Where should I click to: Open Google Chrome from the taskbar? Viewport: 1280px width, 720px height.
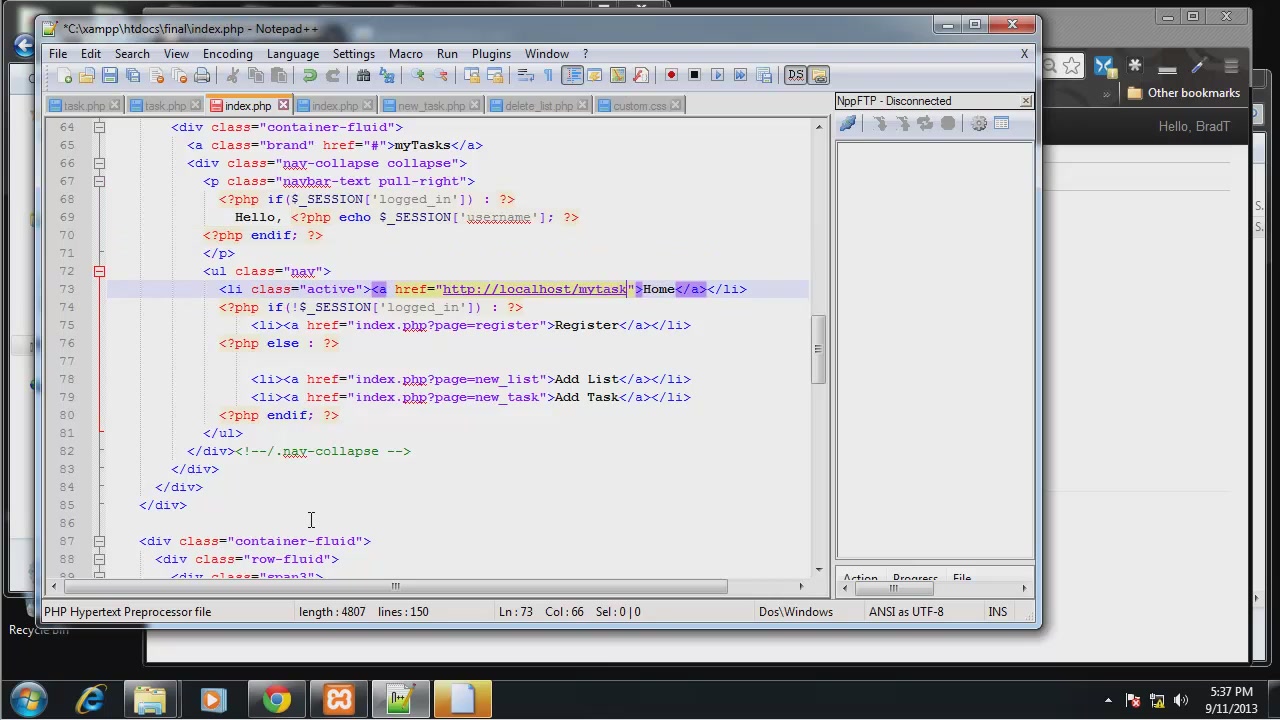pyautogui.click(x=276, y=699)
